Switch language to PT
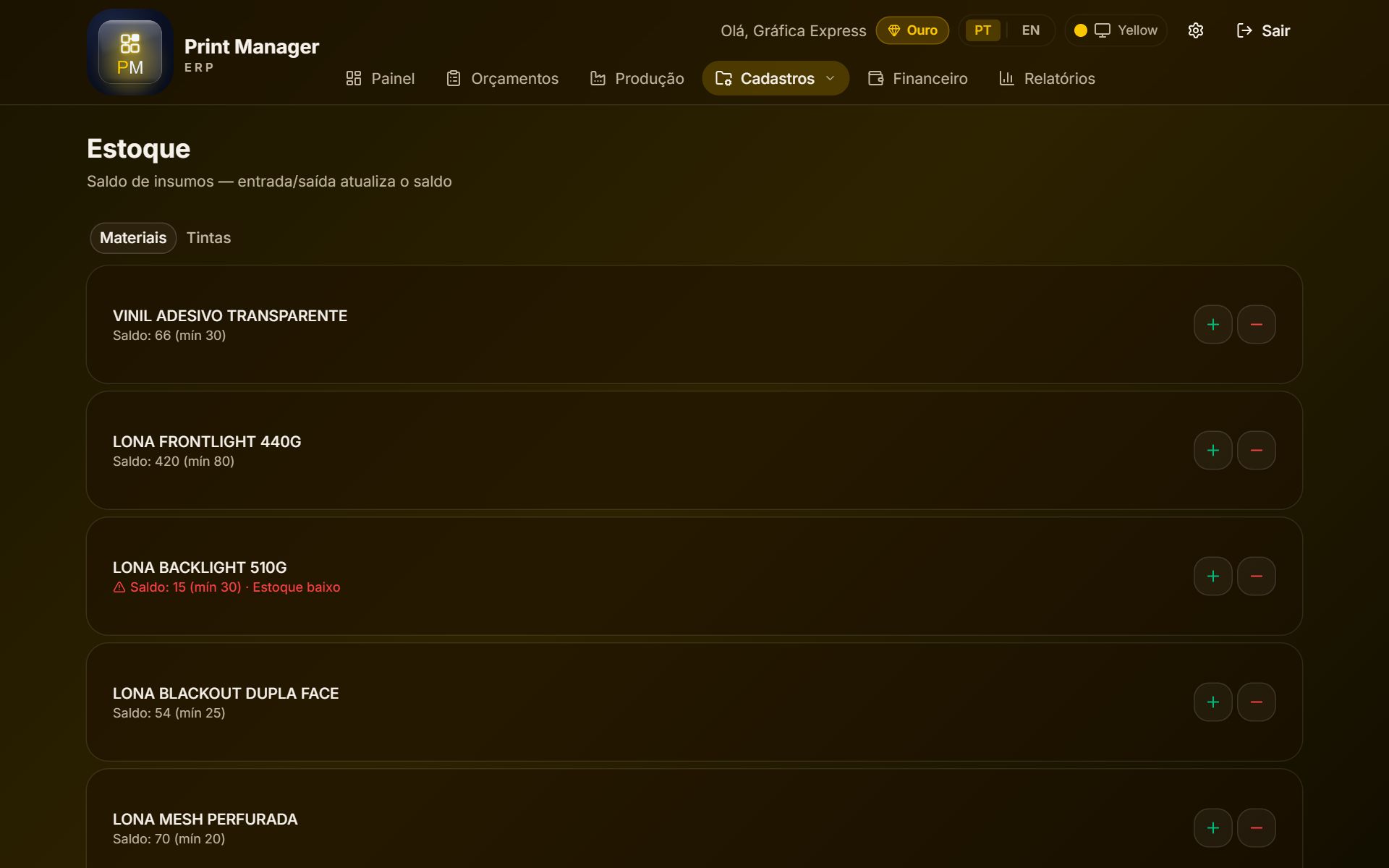The image size is (1389, 868). 982,30
